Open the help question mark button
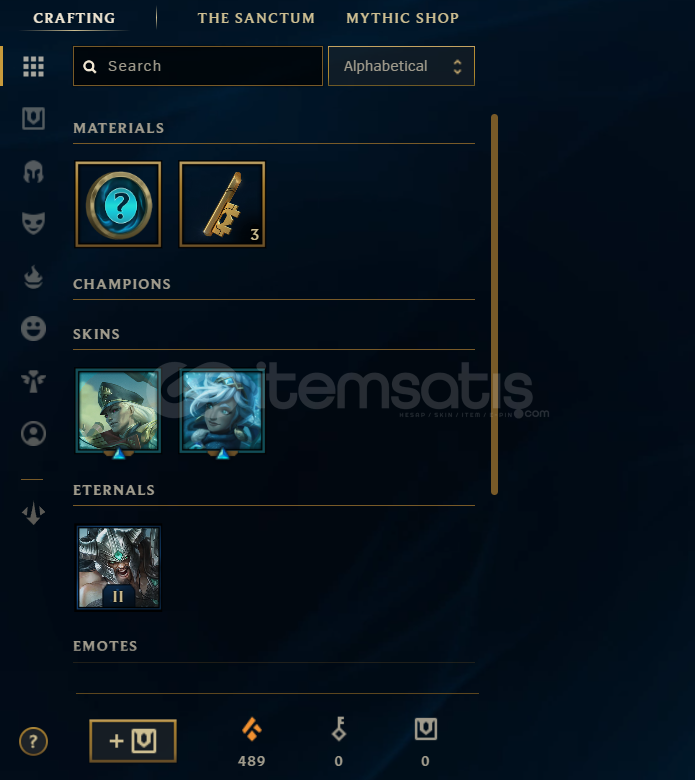The height and width of the screenshot is (780, 695). click(33, 741)
